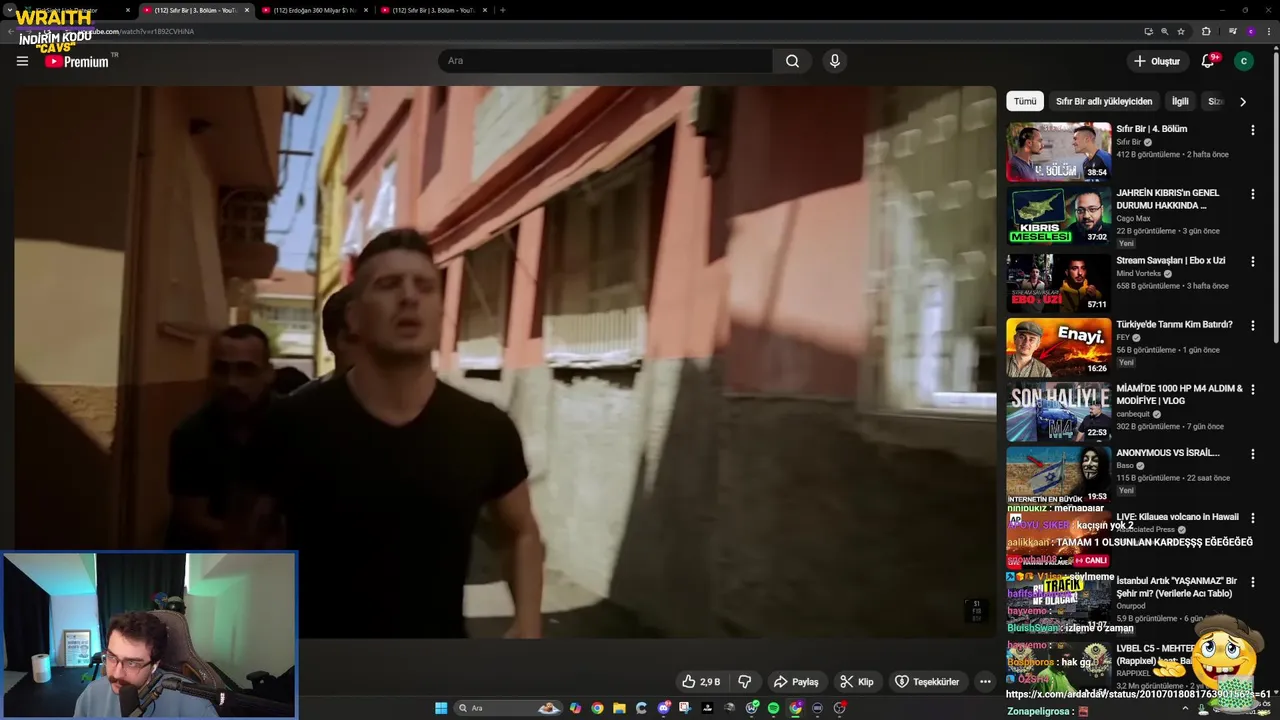Open more options for ANONYMOUS VS İSRAİL video

pos(1253,454)
